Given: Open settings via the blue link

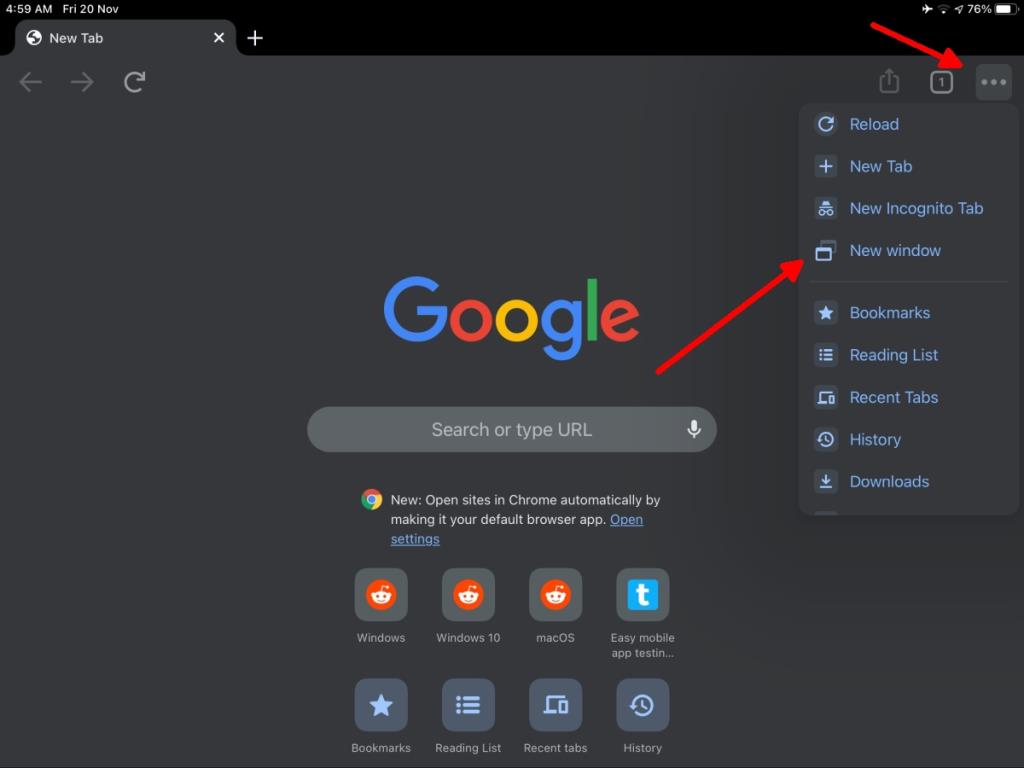Looking at the screenshot, I should tap(626, 519).
